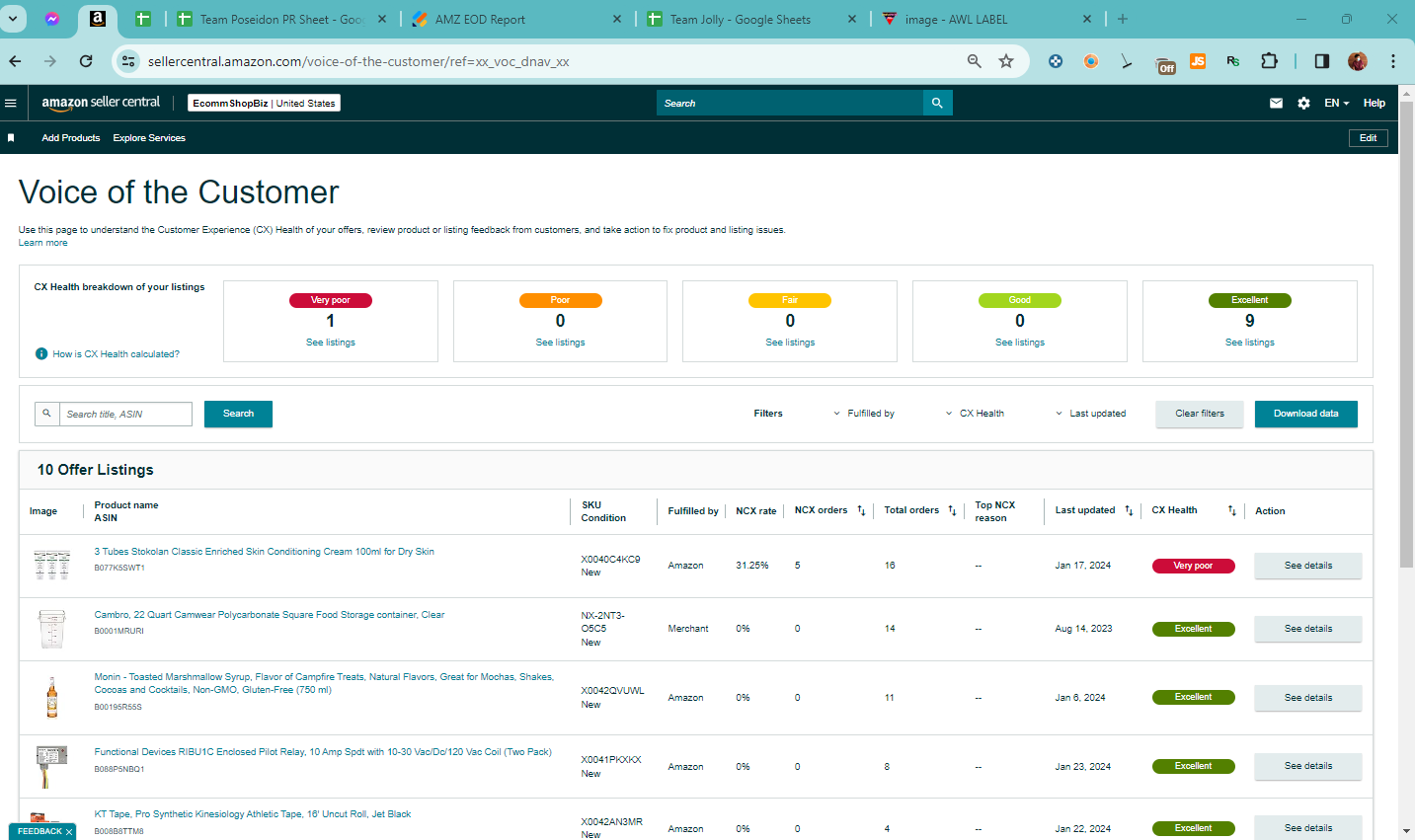Open the Chrome profile avatar
This screenshot has height=840, width=1415.
pyautogui.click(x=1358, y=61)
